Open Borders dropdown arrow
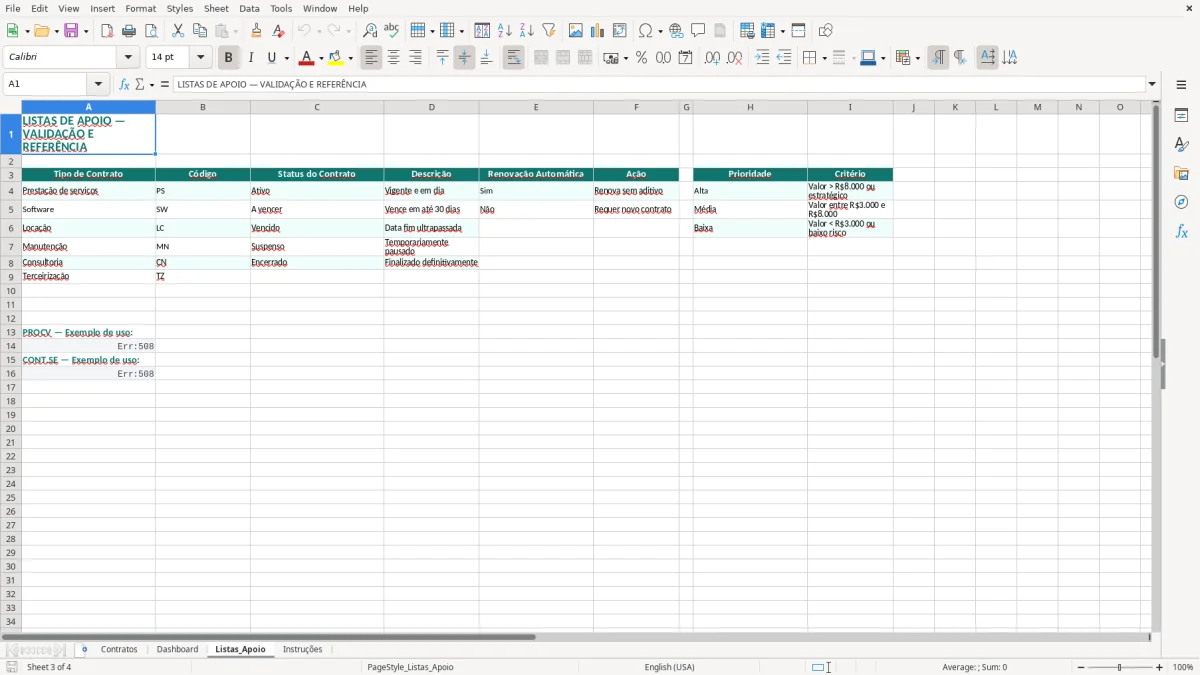Screen dimensions: 1200x675 [x=823, y=58]
